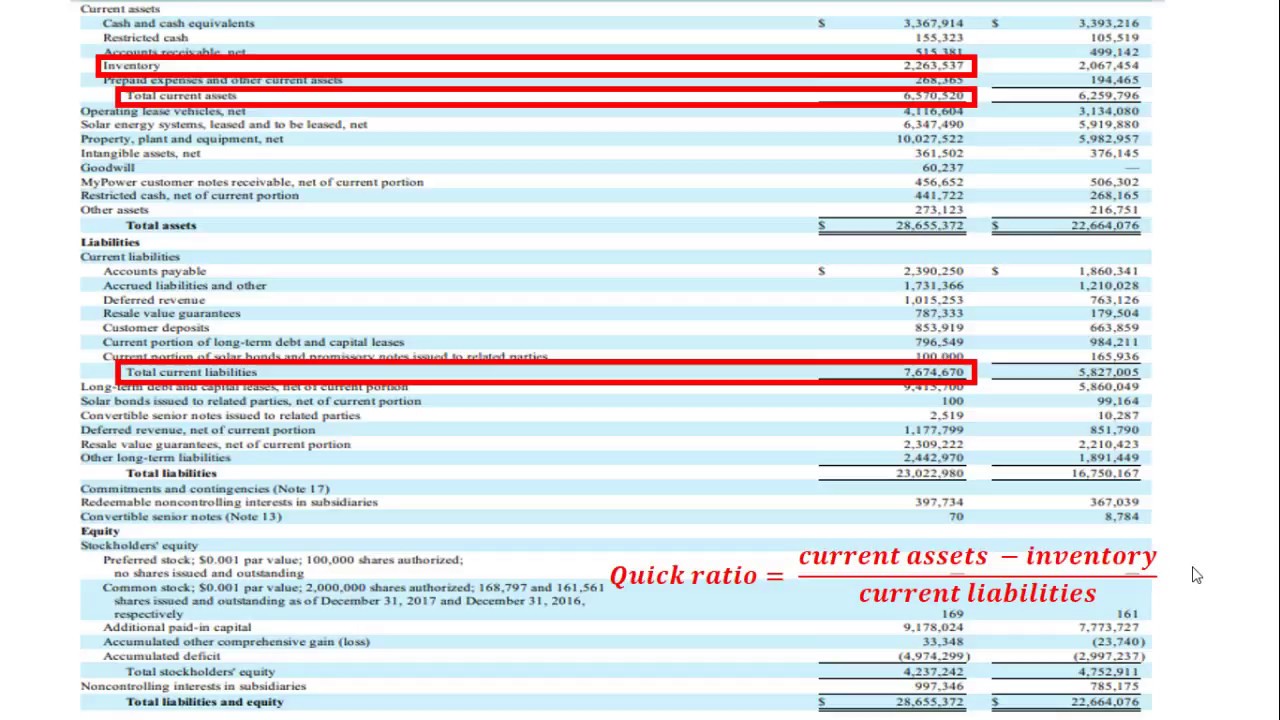
Task: Click the inventory value 2,263,537
Action: pyautogui.click(x=933, y=66)
